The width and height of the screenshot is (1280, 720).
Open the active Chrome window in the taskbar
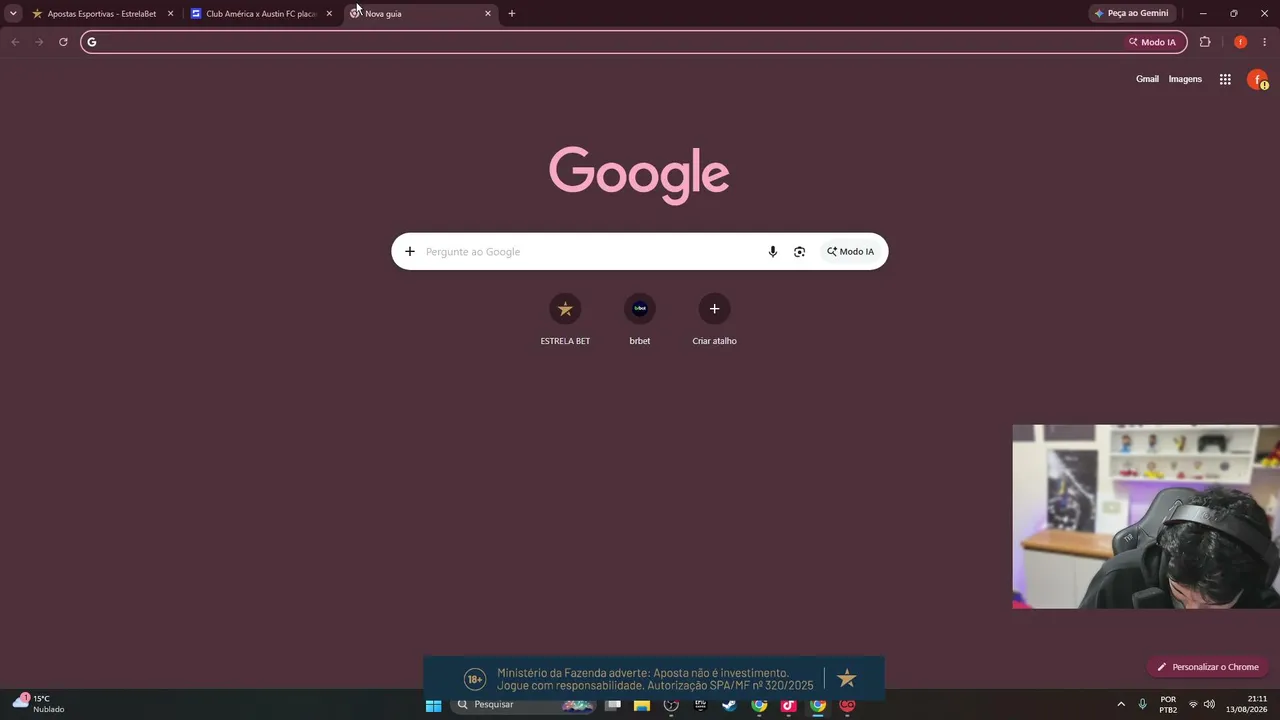coord(819,705)
